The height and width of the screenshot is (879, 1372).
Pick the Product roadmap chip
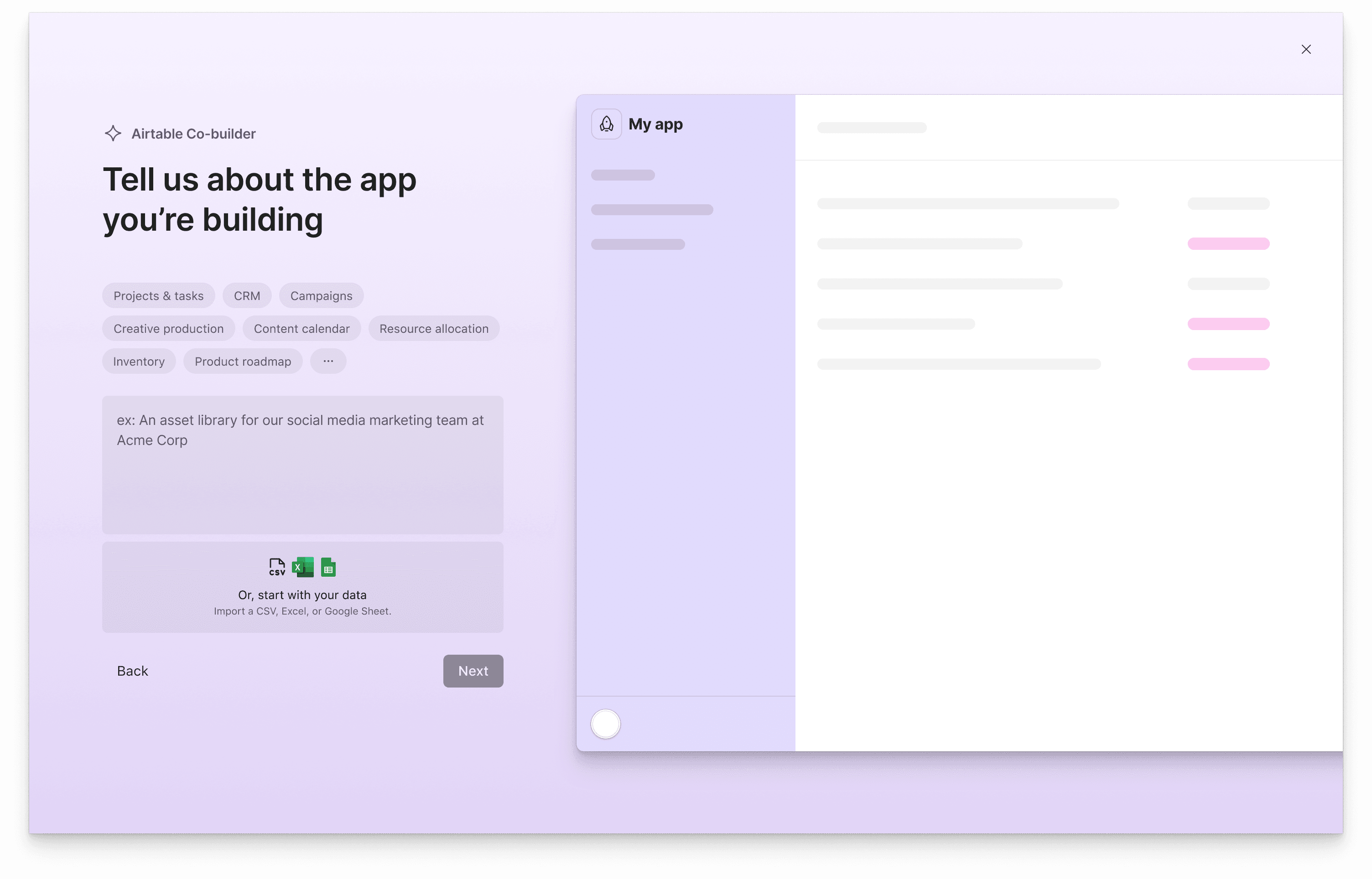click(x=243, y=361)
